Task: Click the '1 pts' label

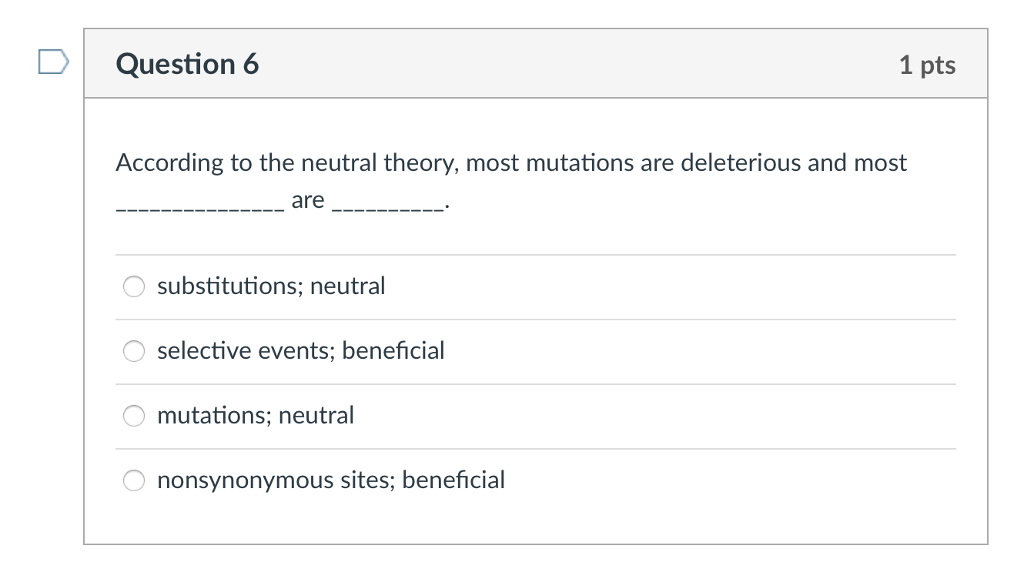Action: click(928, 64)
